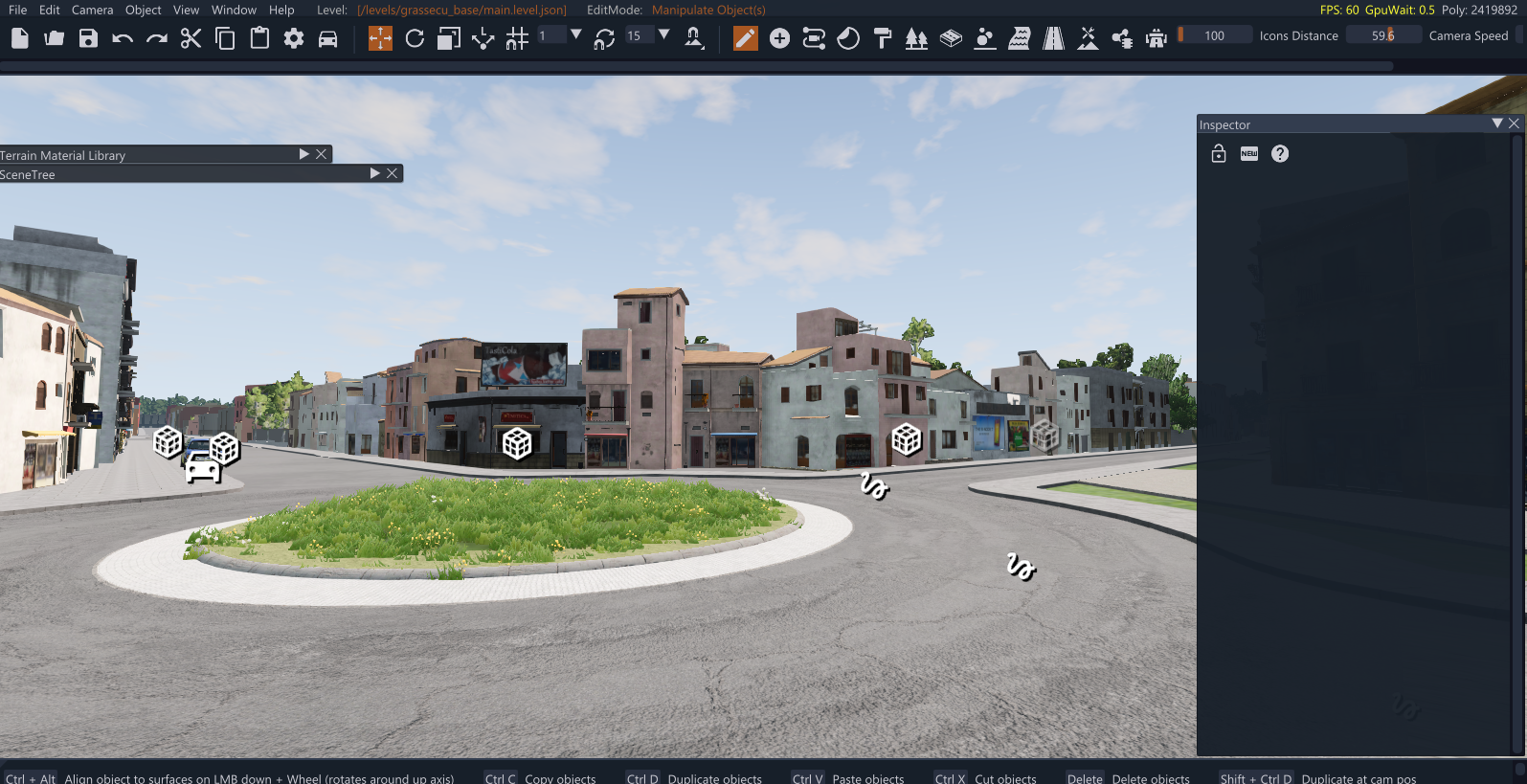Open the View menu
Image resolution: width=1527 pixels, height=784 pixels.
[x=187, y=10]
